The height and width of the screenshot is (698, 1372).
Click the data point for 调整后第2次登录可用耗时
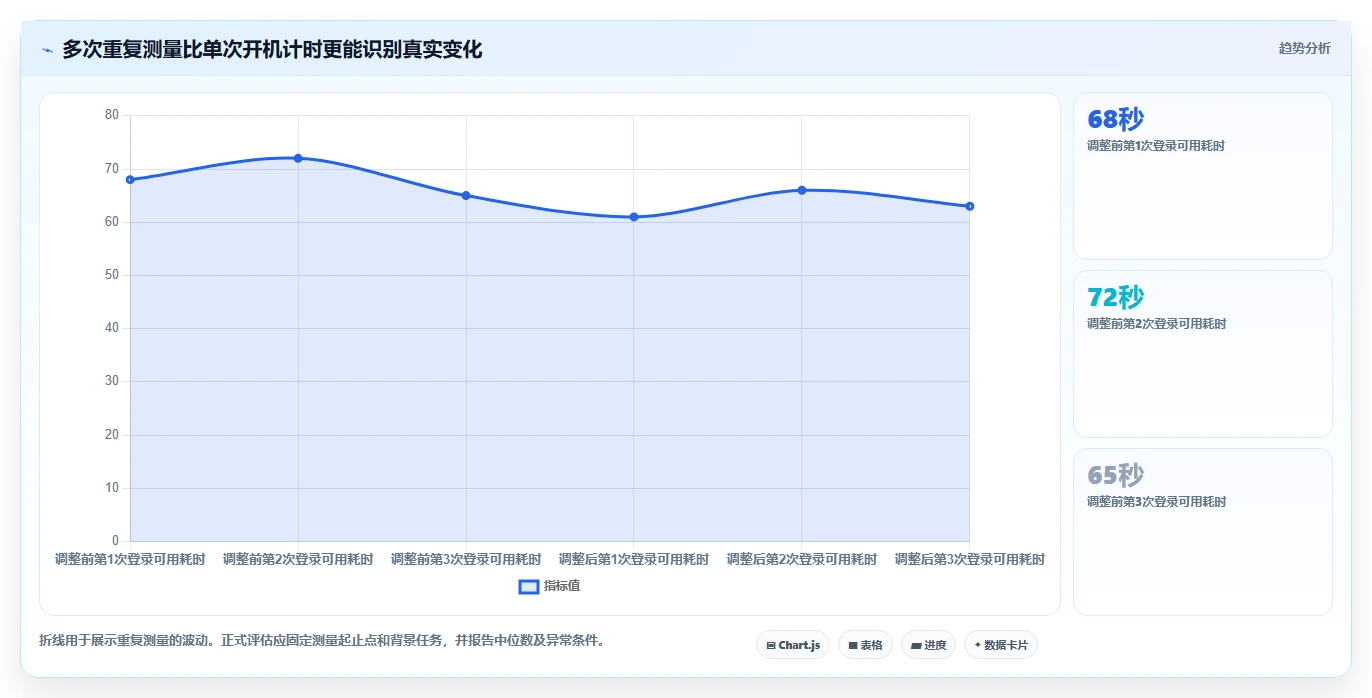802,190
